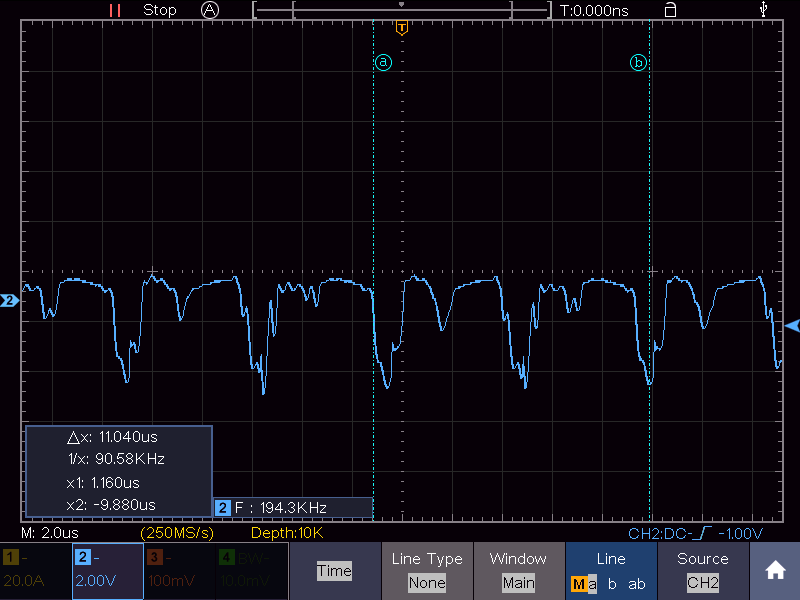The width and height of the screenshot is (800, 600).
Task: Click the memory position bar at top
Action: click(402, 10)
